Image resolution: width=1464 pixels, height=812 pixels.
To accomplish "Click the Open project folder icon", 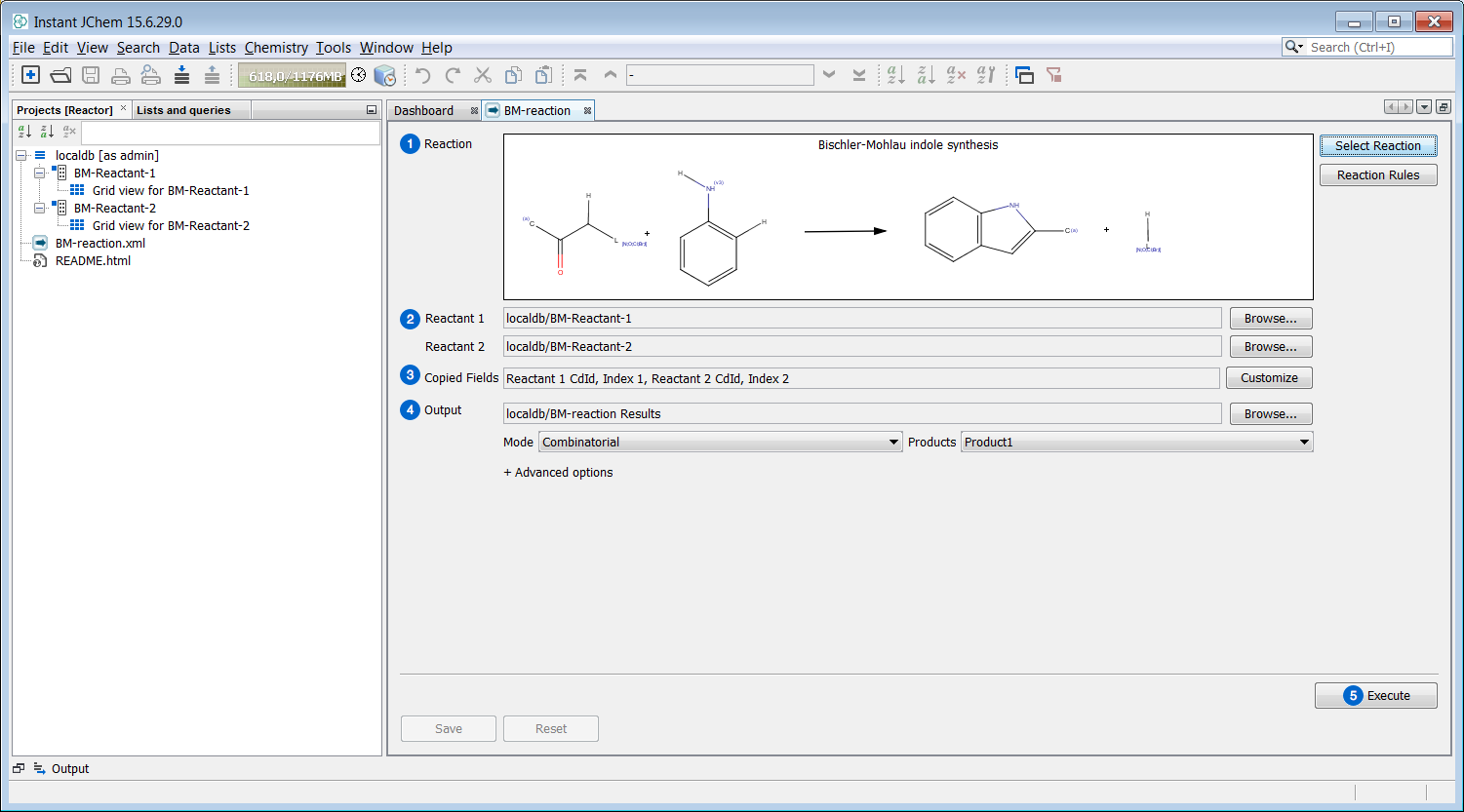I will pyautogui.click(x=60, y=75).
